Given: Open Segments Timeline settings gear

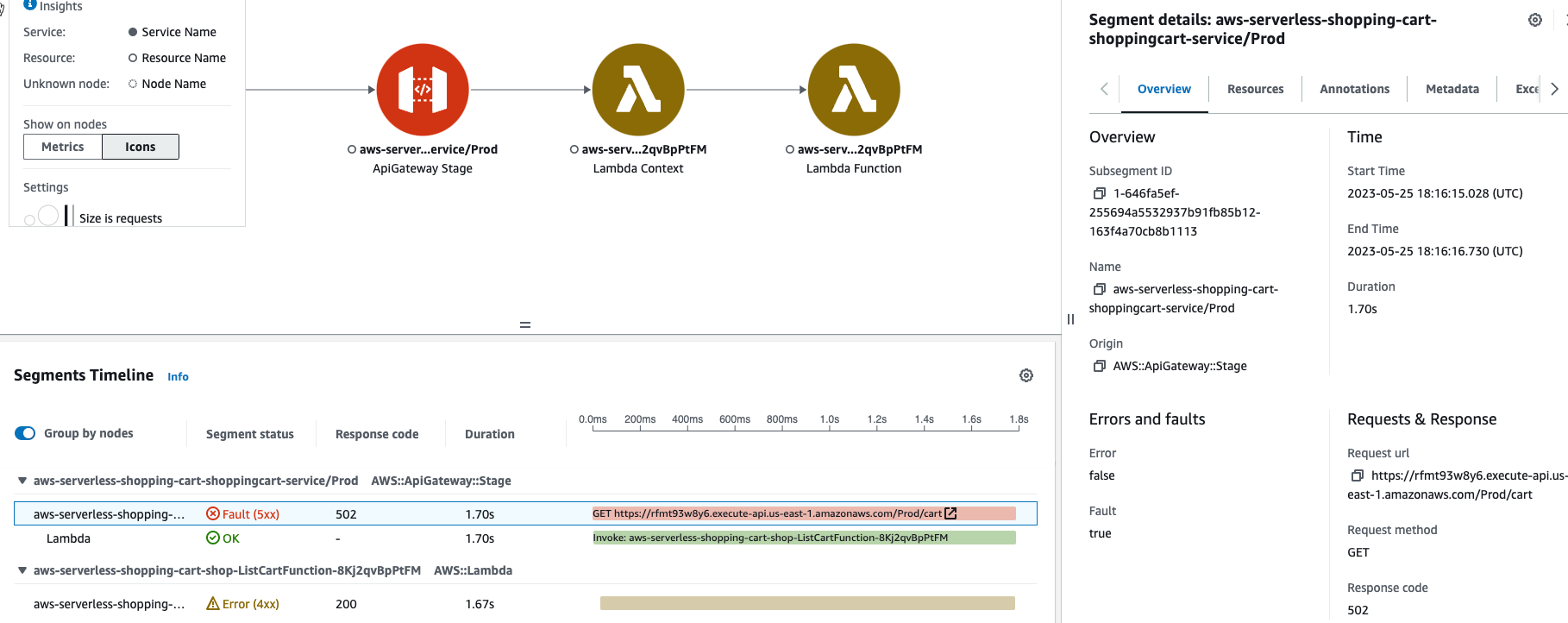Looking at the screenshot, I should (x=1026, y=375).
